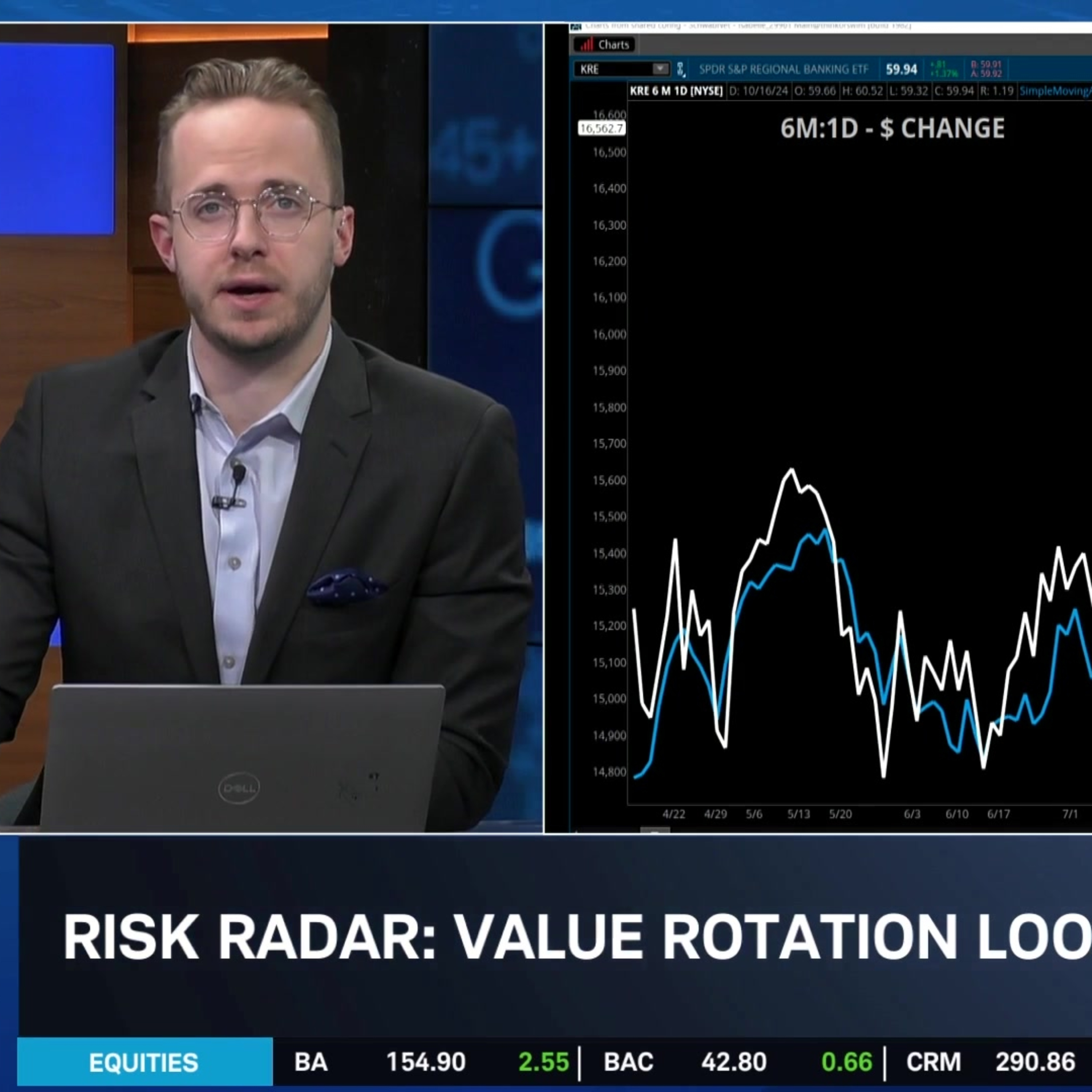The height and width of the screenshot is (1092, 1092).
Task: Click the 16,000 price axis label
Action: pyautogui.click(x=609, y=335)
